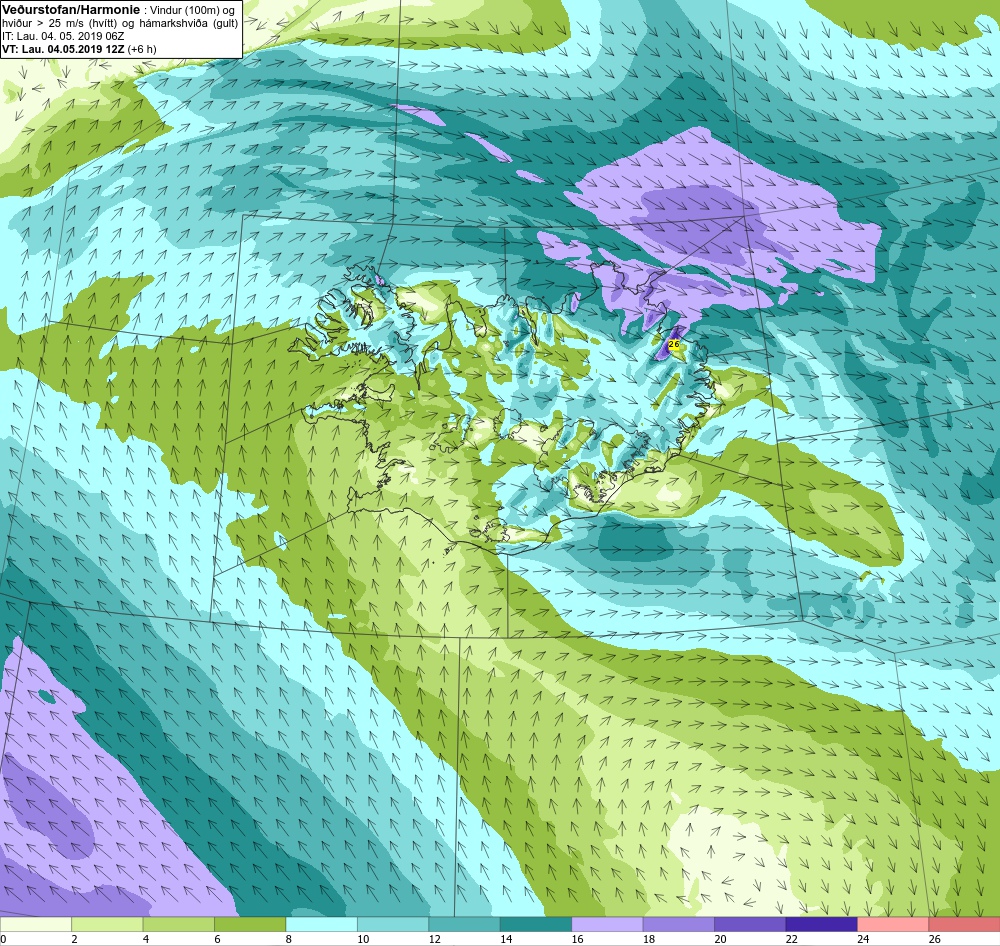Click the aqua 10–12 m/s legend swatch
Screen dimensions: 1000x946
pyautogui.click(x=393, y=924)
